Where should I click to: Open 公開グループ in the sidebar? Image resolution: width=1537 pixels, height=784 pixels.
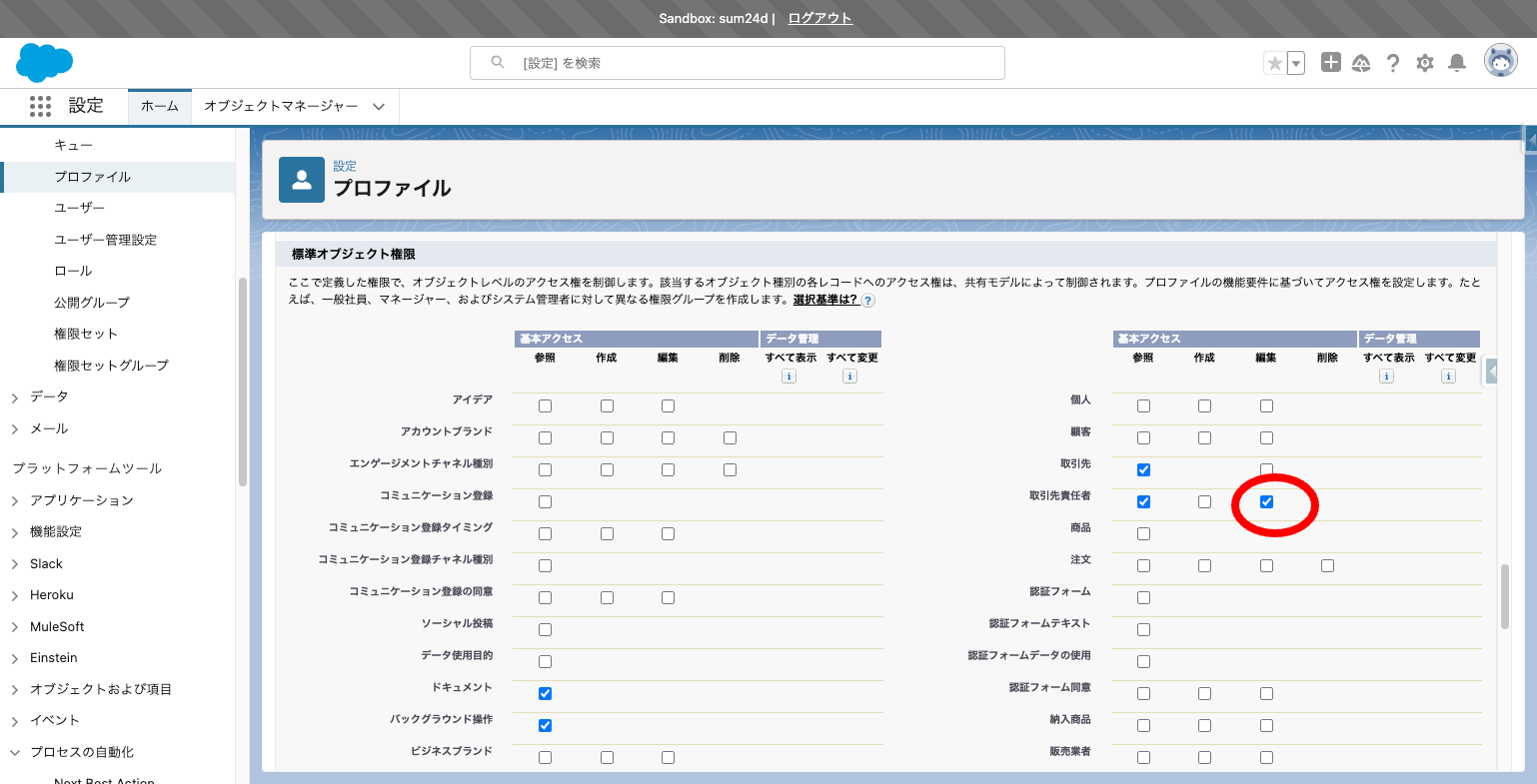click(x=92, y=302)
